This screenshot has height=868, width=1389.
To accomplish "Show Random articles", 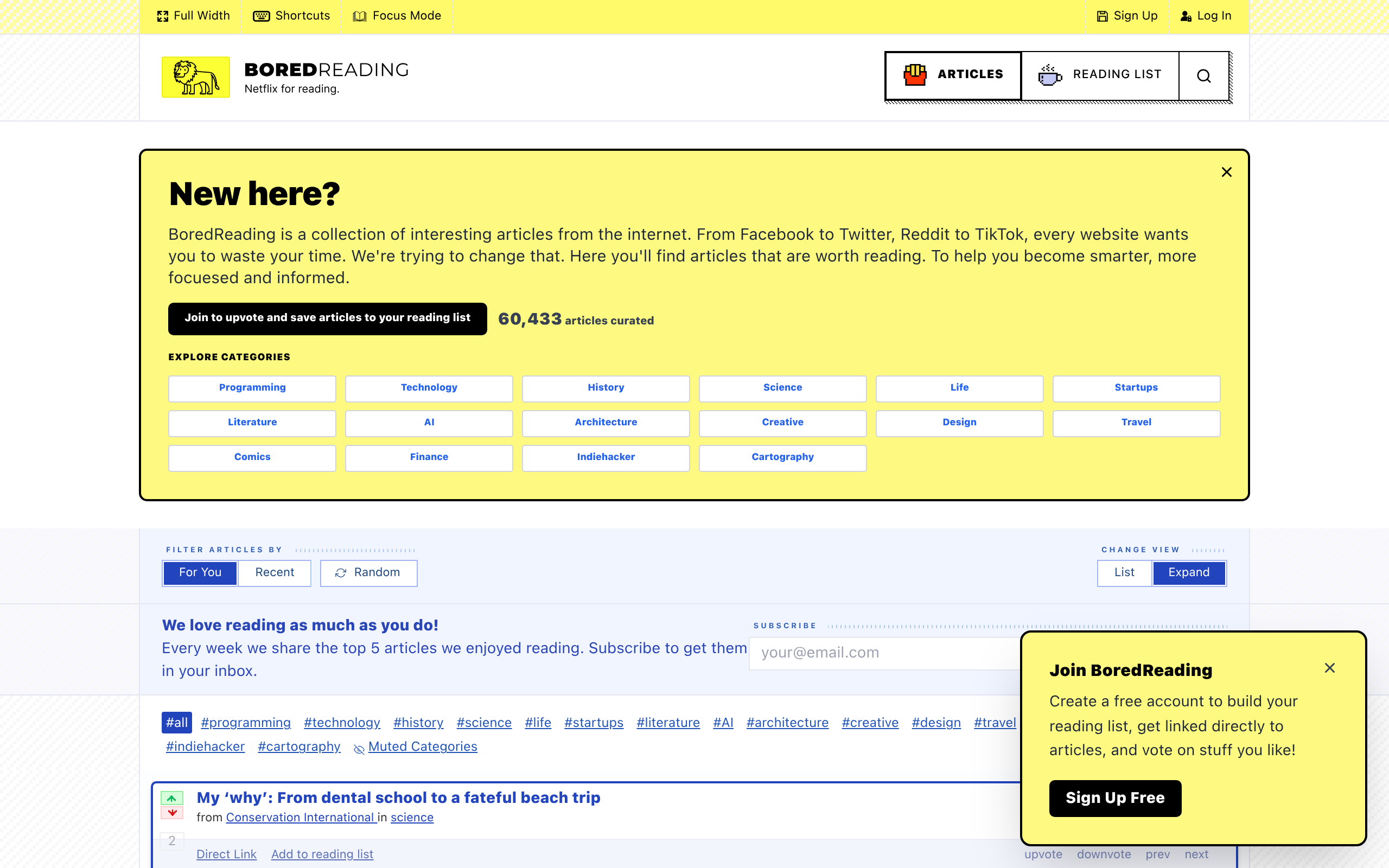I will [x=368, y=572].
